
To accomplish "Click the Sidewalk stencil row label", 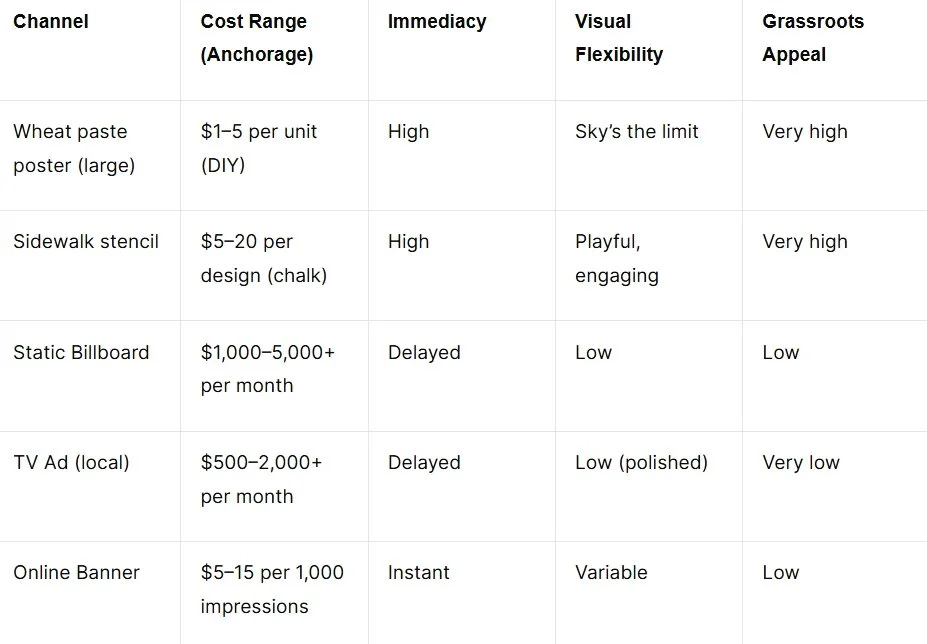I will pyautogui.click(x=86, y=241).
